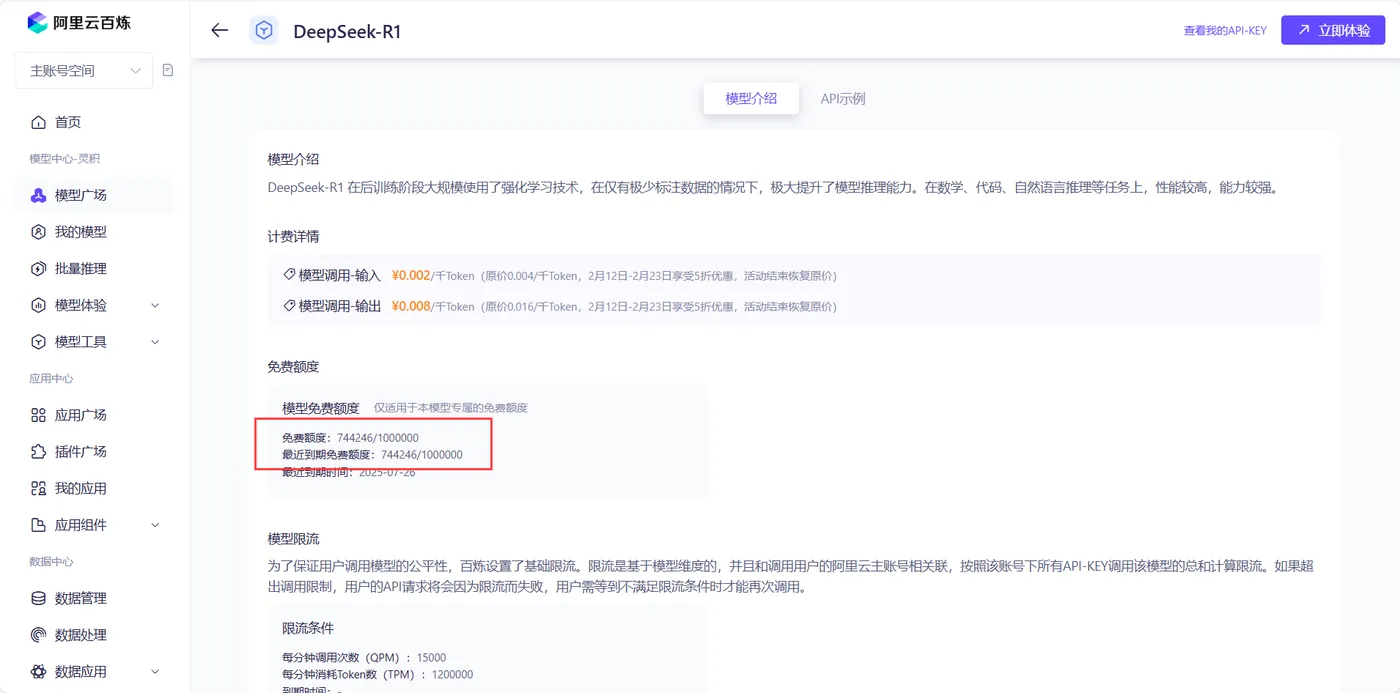This screenshot has height=693, width=1400.
Task: Click the 模型中心-灵积 sidebar section label
Action: click(x=65, y=159)
